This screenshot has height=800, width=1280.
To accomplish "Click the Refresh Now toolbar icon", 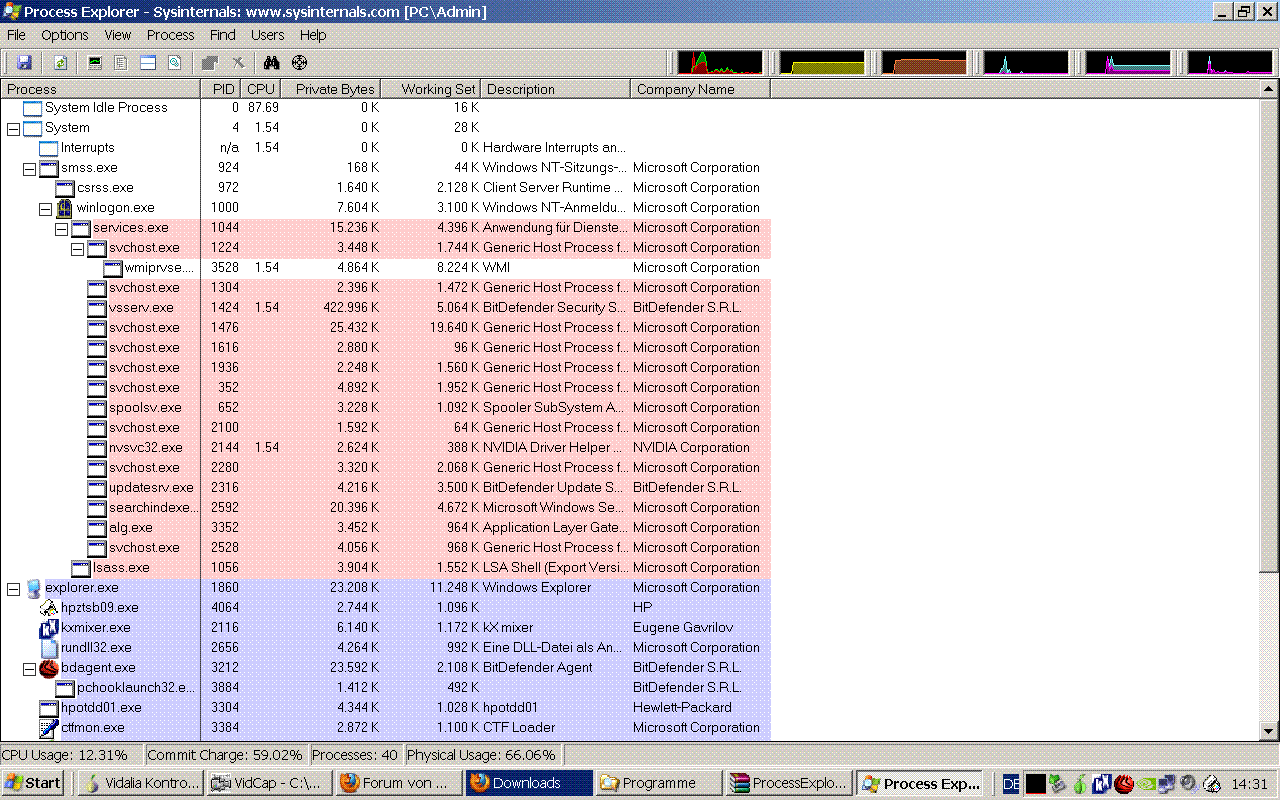I will (x=60, y=63).
